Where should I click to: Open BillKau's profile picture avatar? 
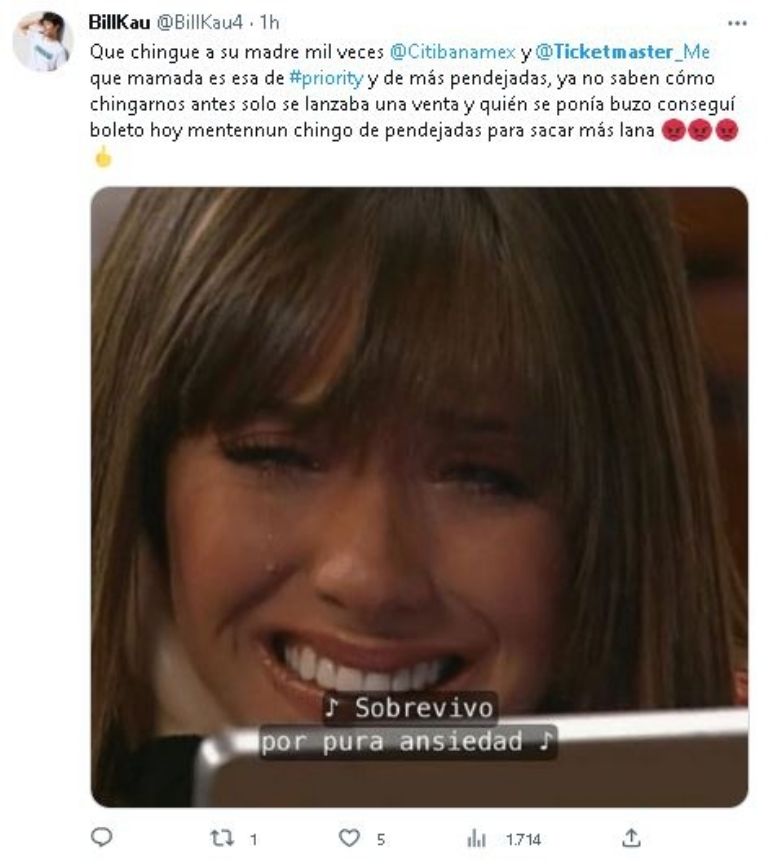(x=42, y=41)
